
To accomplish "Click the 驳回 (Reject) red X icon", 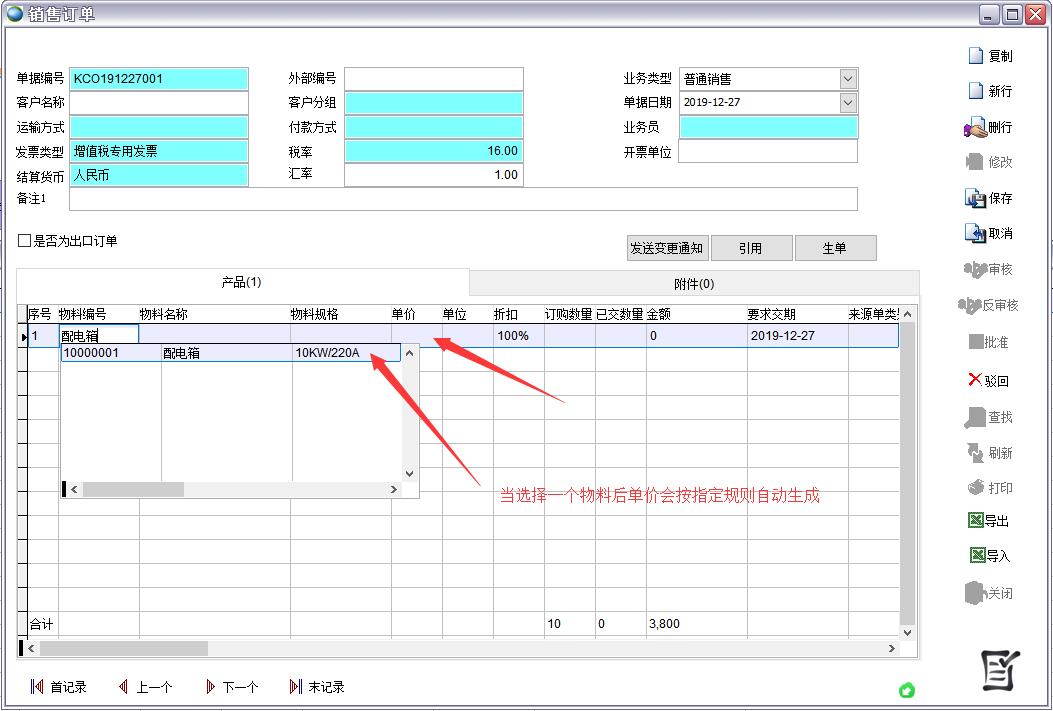I will (975, 380).
